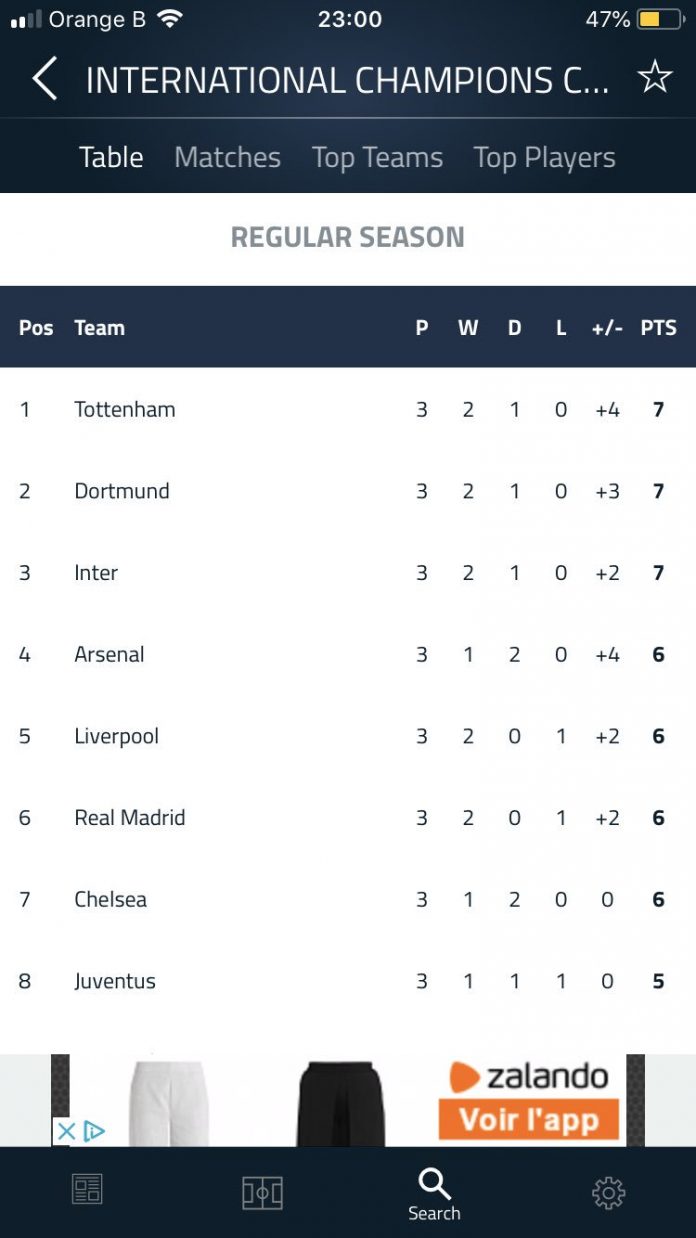Select Juventus in position 8
The width and height of the screenshot is (696, 1238).
pos(115,981)
